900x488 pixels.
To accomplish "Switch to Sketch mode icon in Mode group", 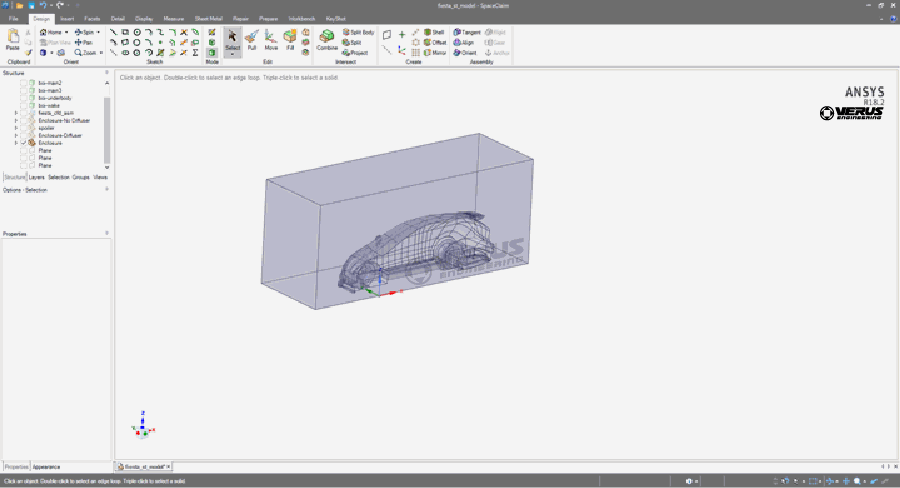I will point(212,32).
